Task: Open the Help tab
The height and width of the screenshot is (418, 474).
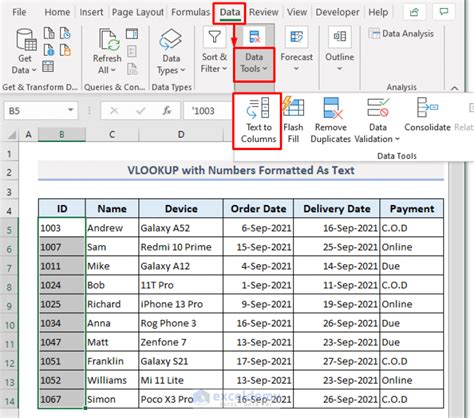Action: click(378, 12)
